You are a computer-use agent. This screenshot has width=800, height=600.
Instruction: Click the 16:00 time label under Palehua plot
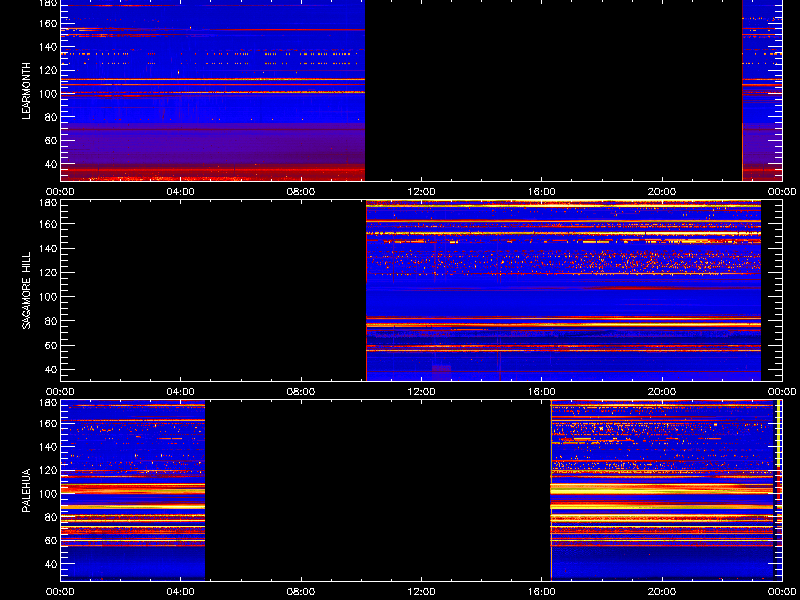542,592
